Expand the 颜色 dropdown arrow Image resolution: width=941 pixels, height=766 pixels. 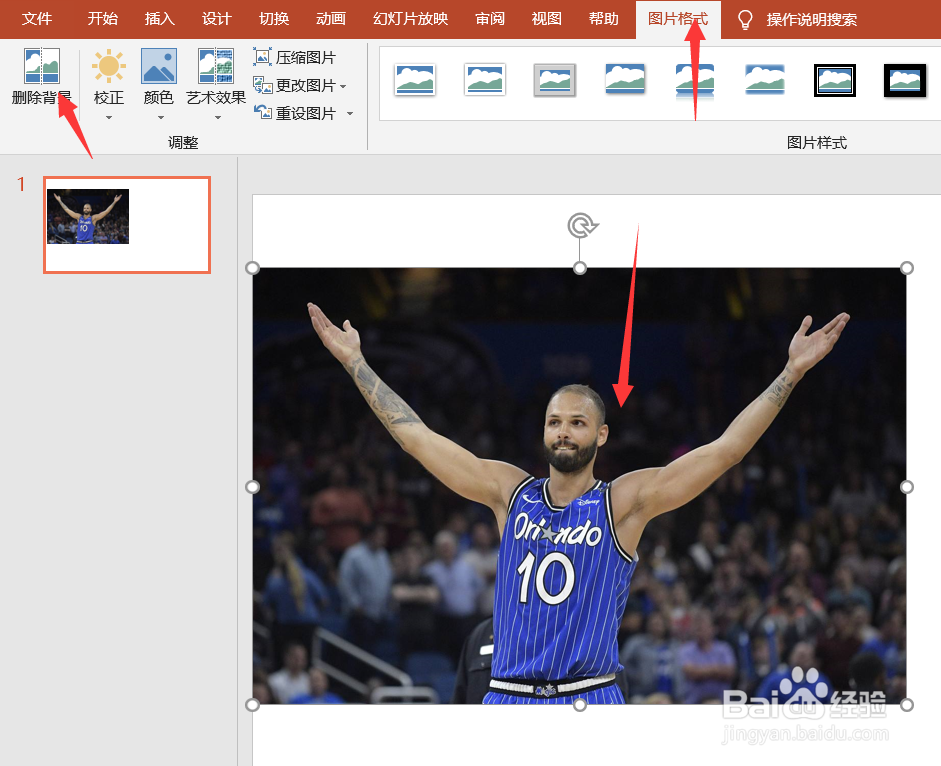click(x=160, y=118)
